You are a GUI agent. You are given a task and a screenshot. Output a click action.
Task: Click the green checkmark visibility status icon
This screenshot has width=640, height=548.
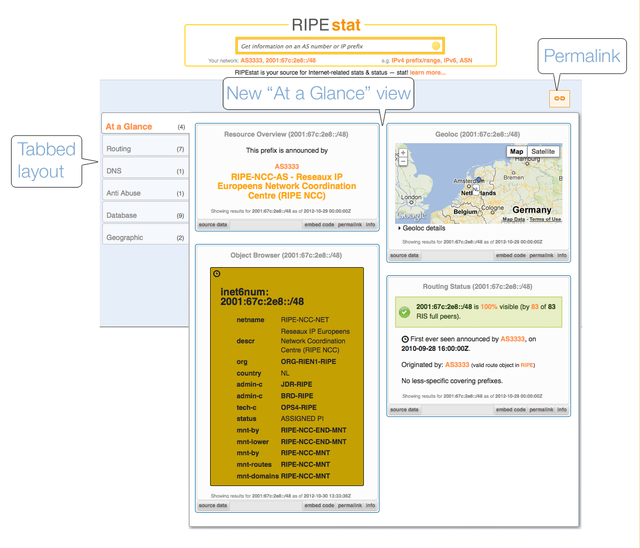404,312
